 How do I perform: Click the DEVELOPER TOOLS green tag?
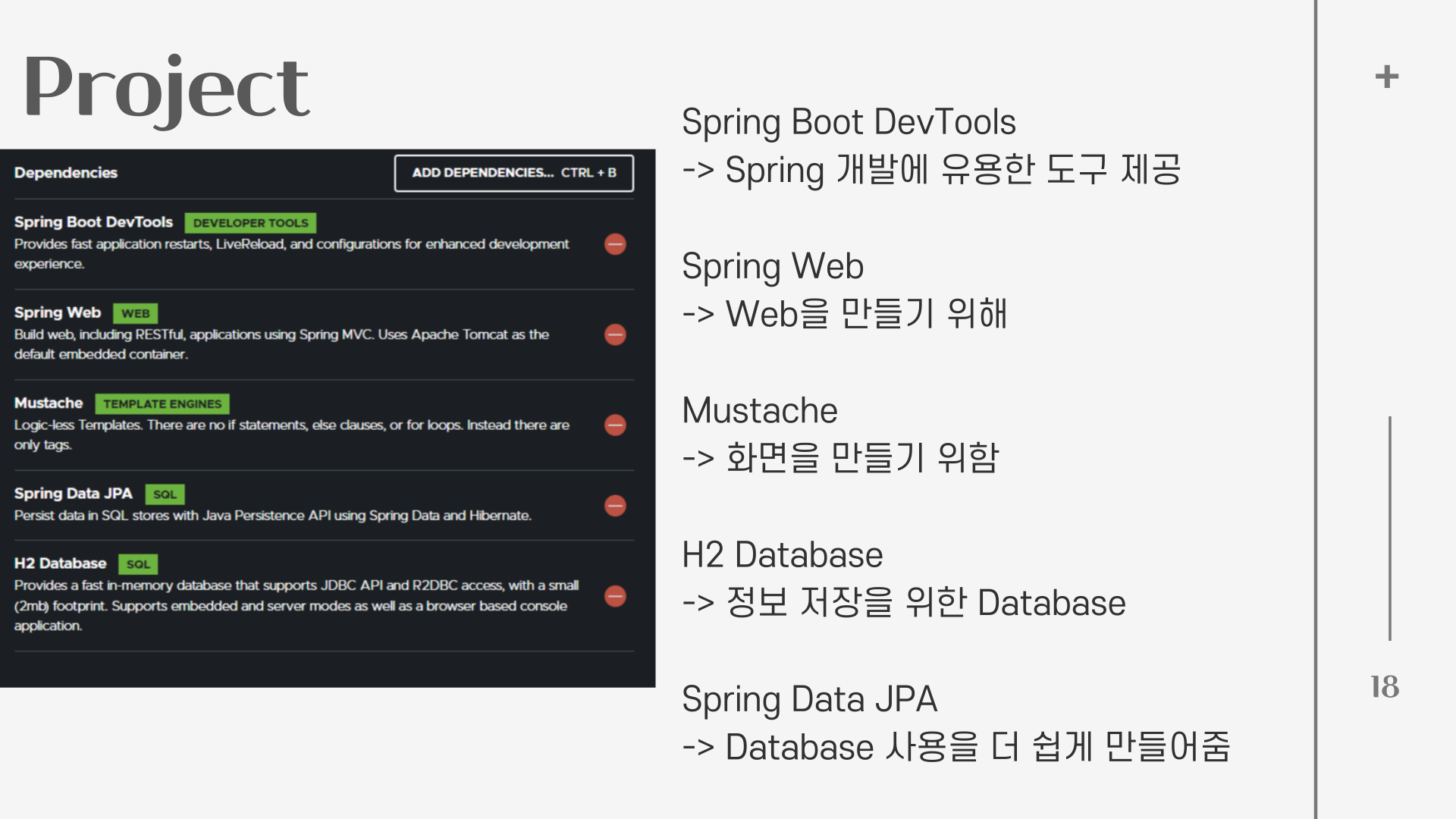pos(250,223)
